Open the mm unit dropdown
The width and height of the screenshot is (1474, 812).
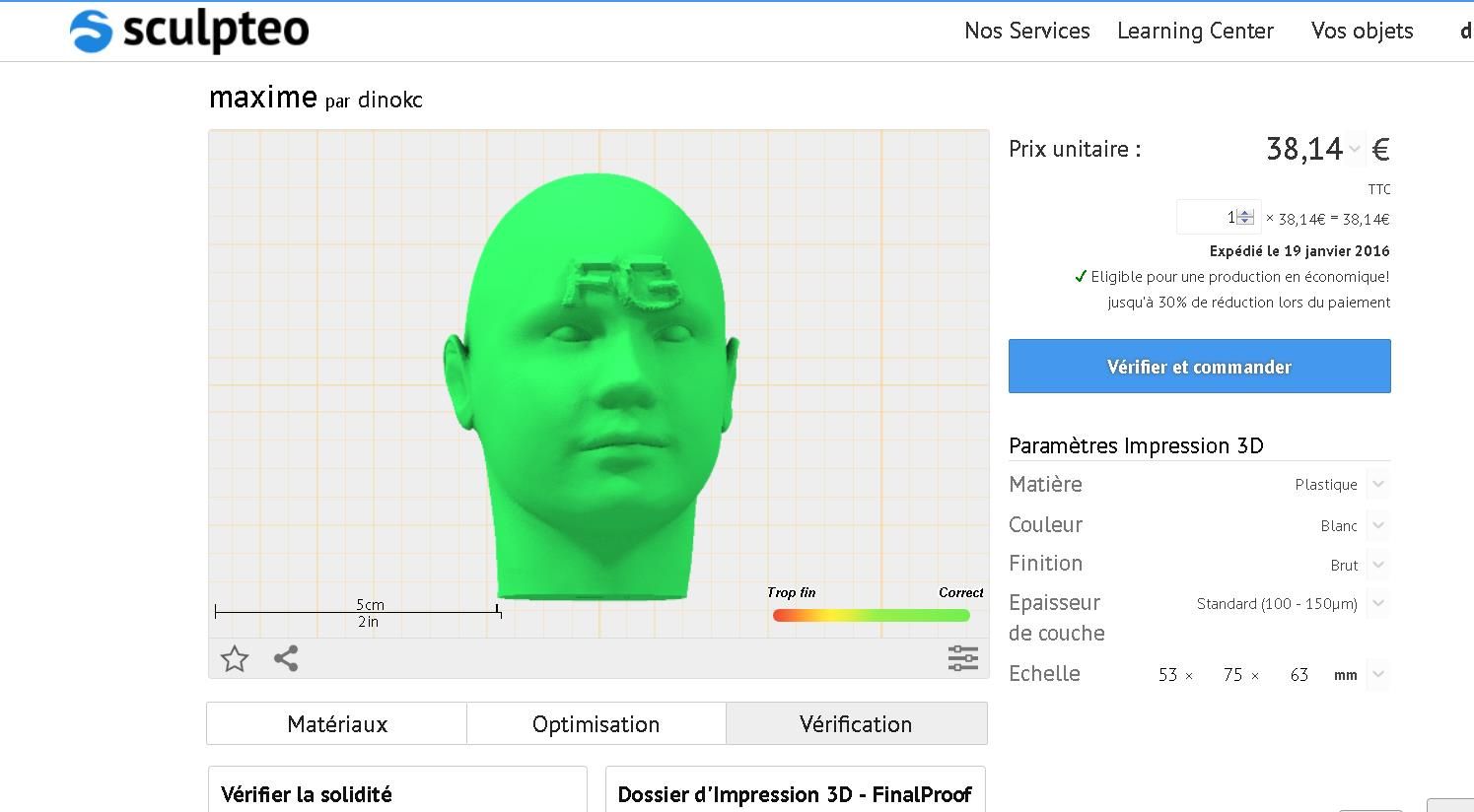[x=1378, y=674]
